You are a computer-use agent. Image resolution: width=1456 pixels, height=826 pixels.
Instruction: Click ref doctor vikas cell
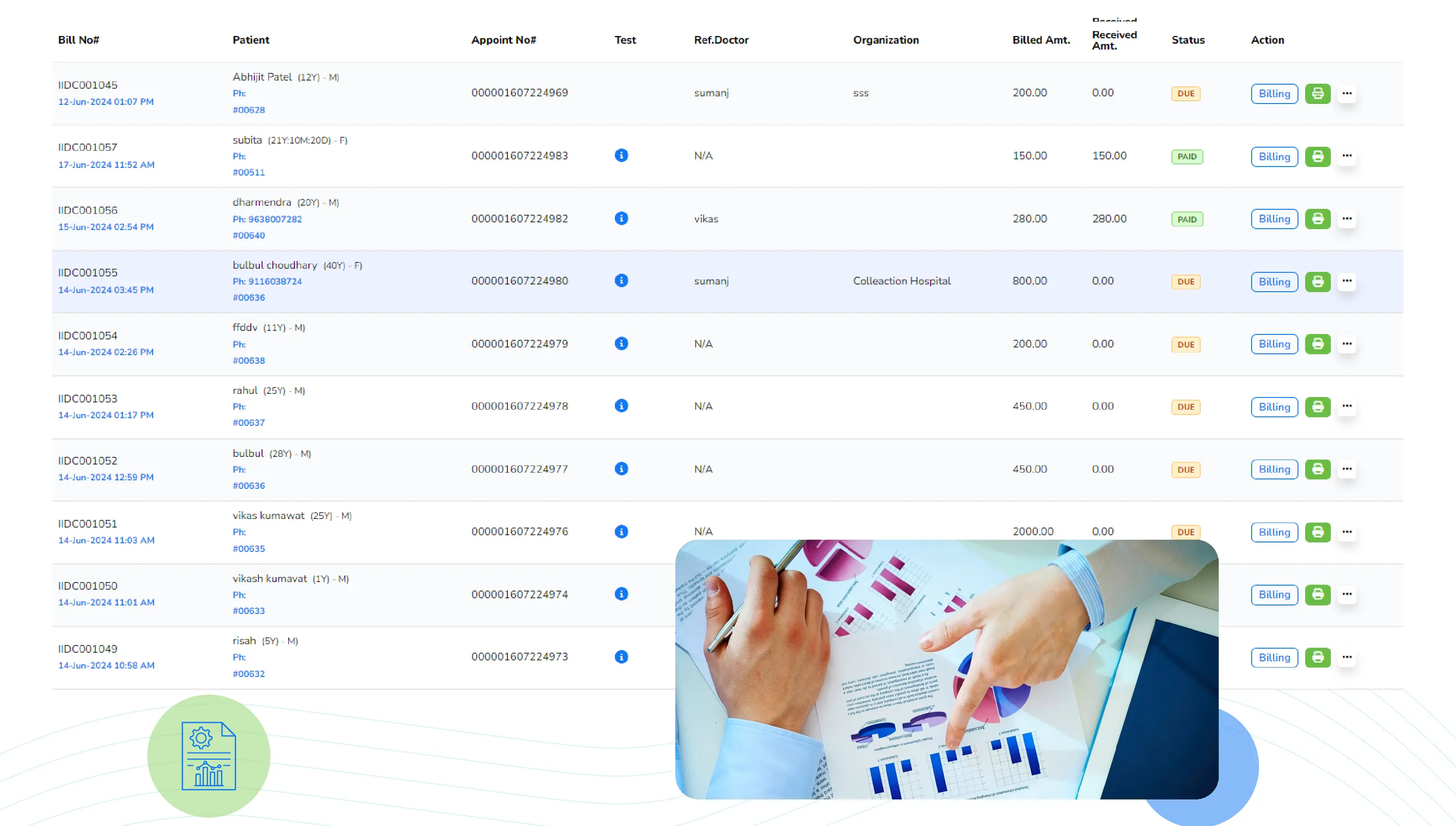pos(706,219)
